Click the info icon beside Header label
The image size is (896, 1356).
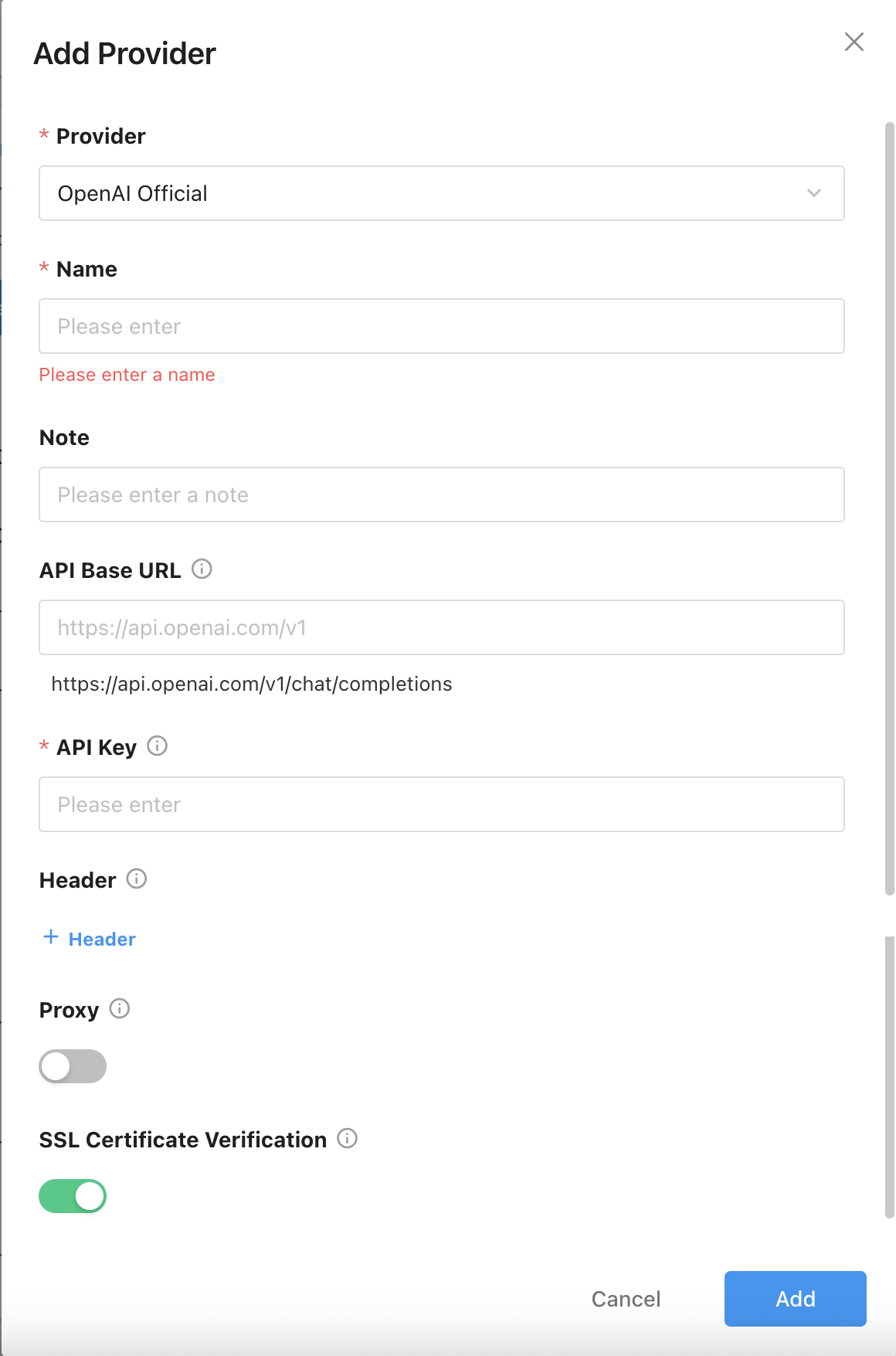[x=137, y=879]
